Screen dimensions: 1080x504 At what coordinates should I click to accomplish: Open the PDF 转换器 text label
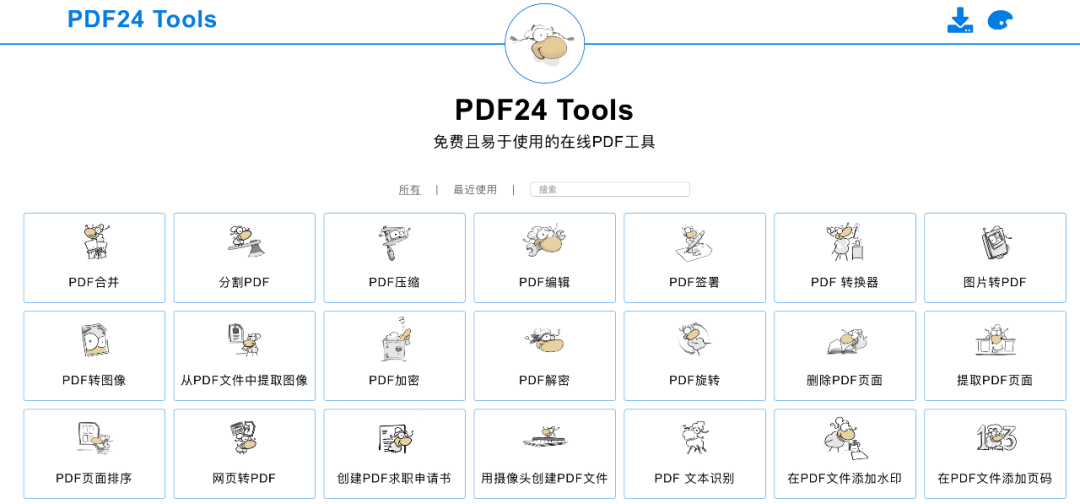pos(844,282)
